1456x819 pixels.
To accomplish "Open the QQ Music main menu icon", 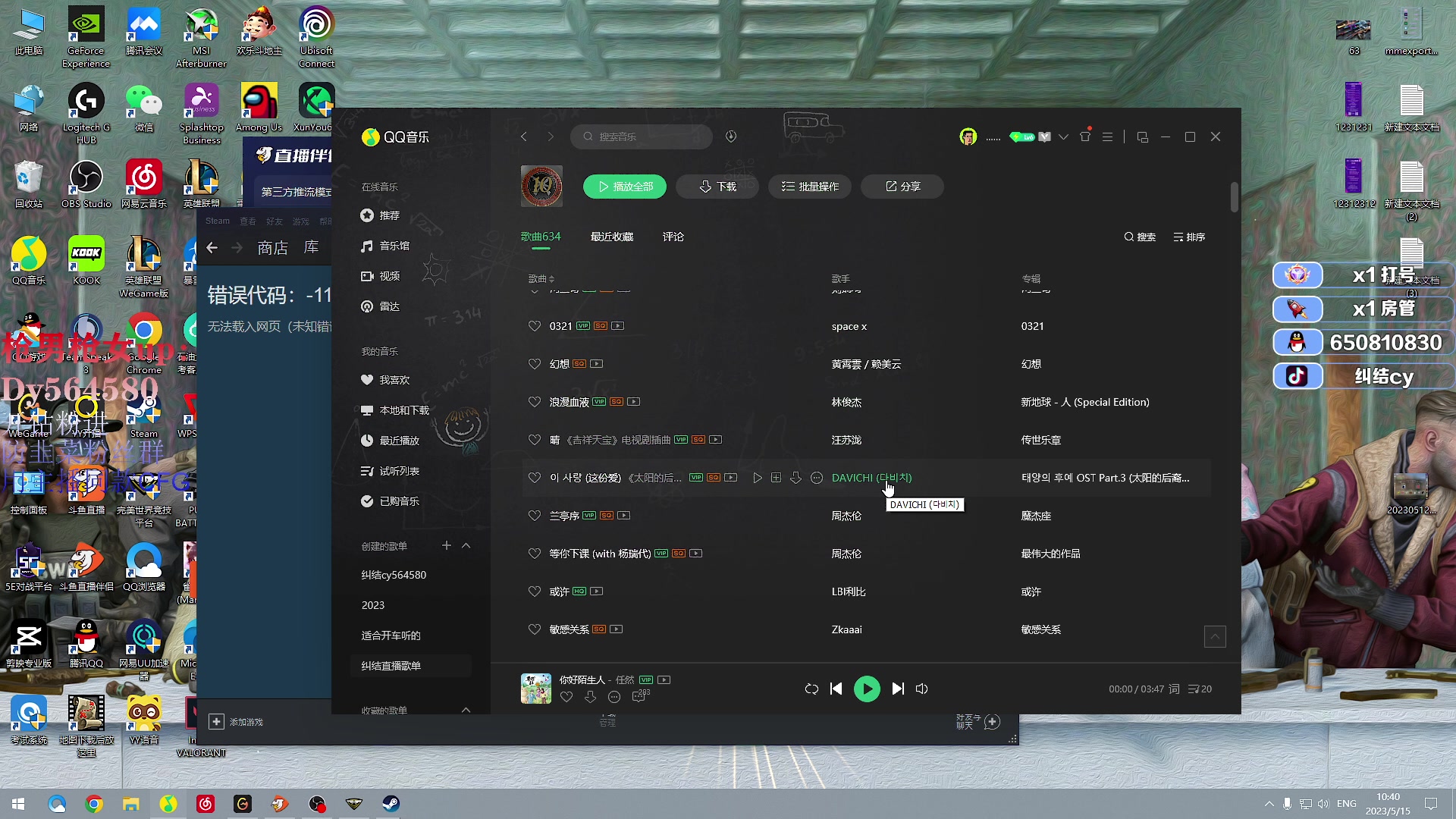I will click(x=1108, y=136).
